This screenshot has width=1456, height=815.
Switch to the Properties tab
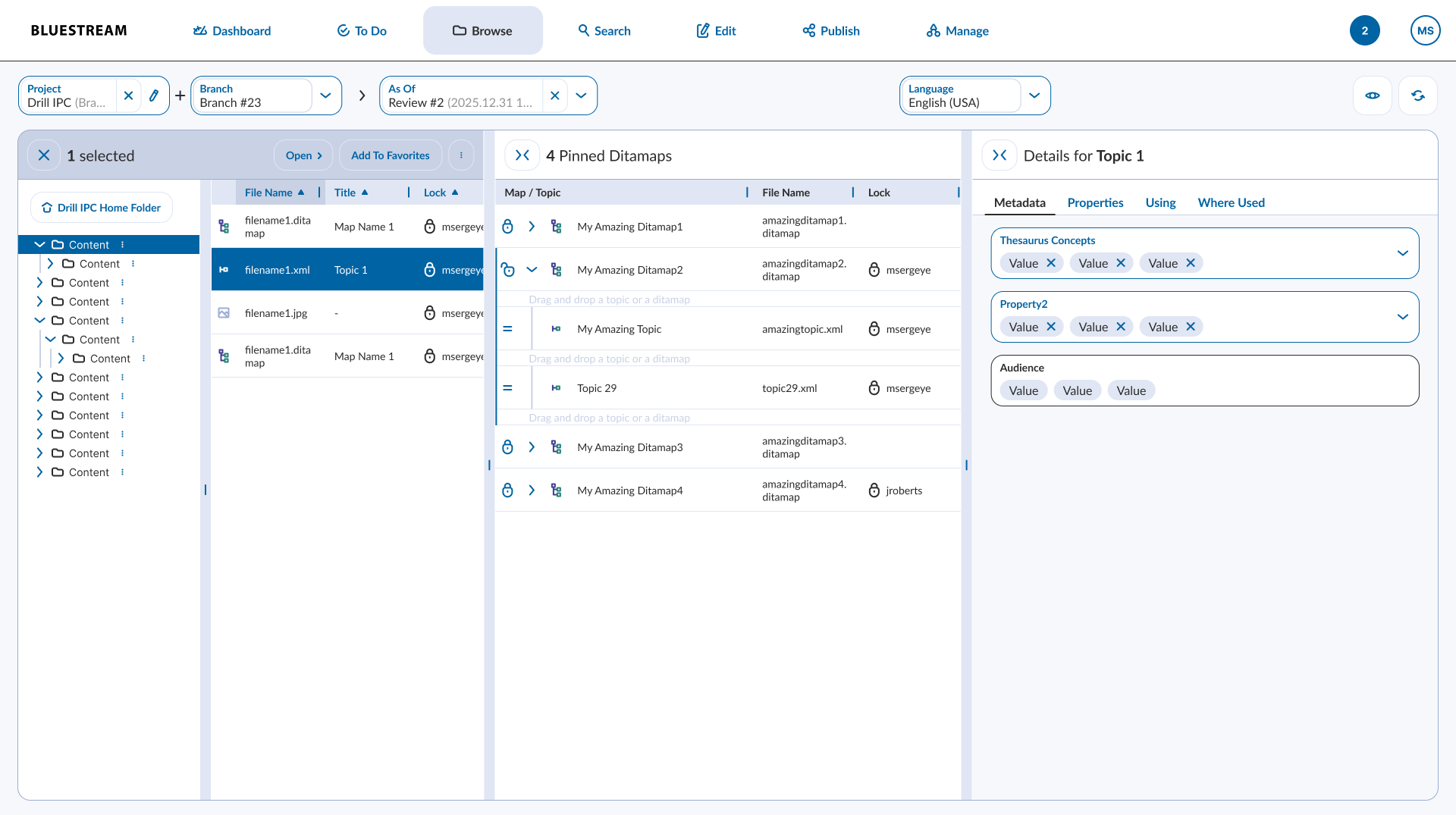[1095, 202]
